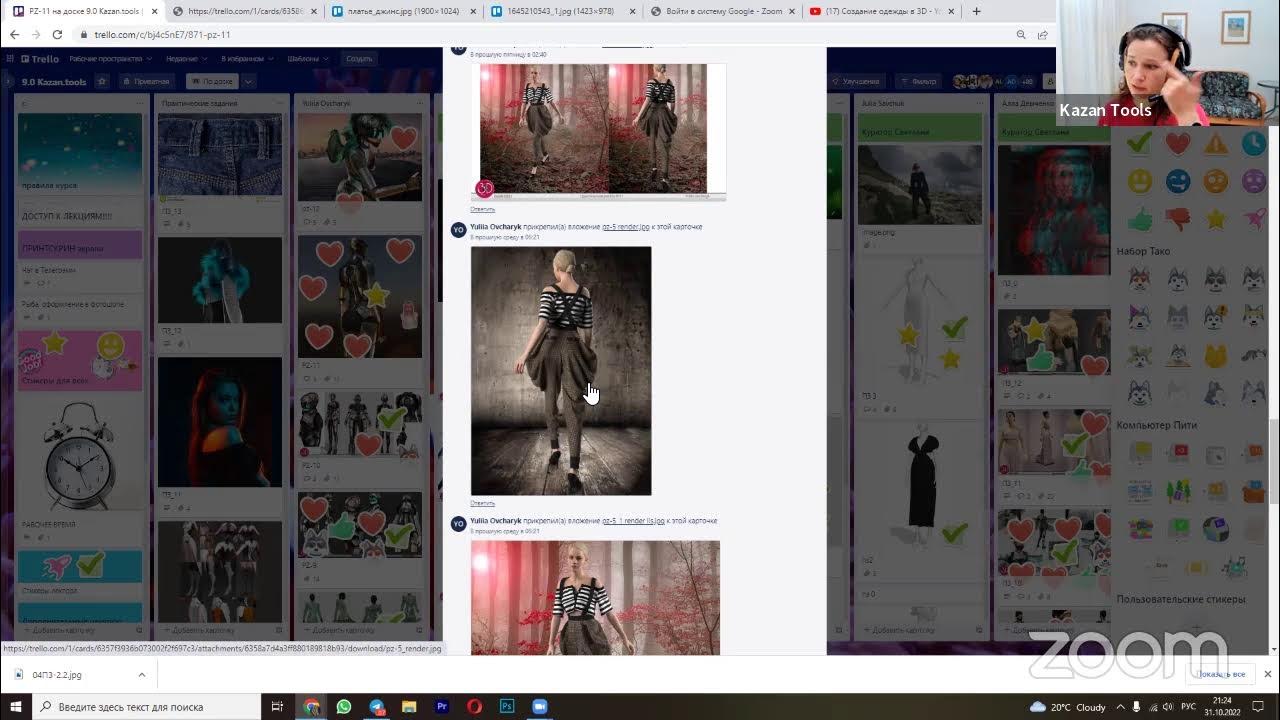1280x720 pixels.
Task: Open a new browser tab
Action: (976, 11)
